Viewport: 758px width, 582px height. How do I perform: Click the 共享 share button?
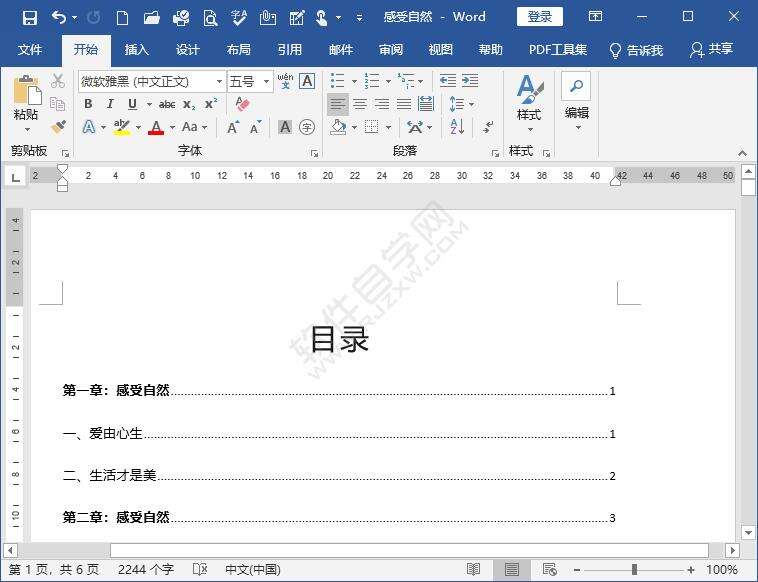pyautogui.click(x=711, y=50)
